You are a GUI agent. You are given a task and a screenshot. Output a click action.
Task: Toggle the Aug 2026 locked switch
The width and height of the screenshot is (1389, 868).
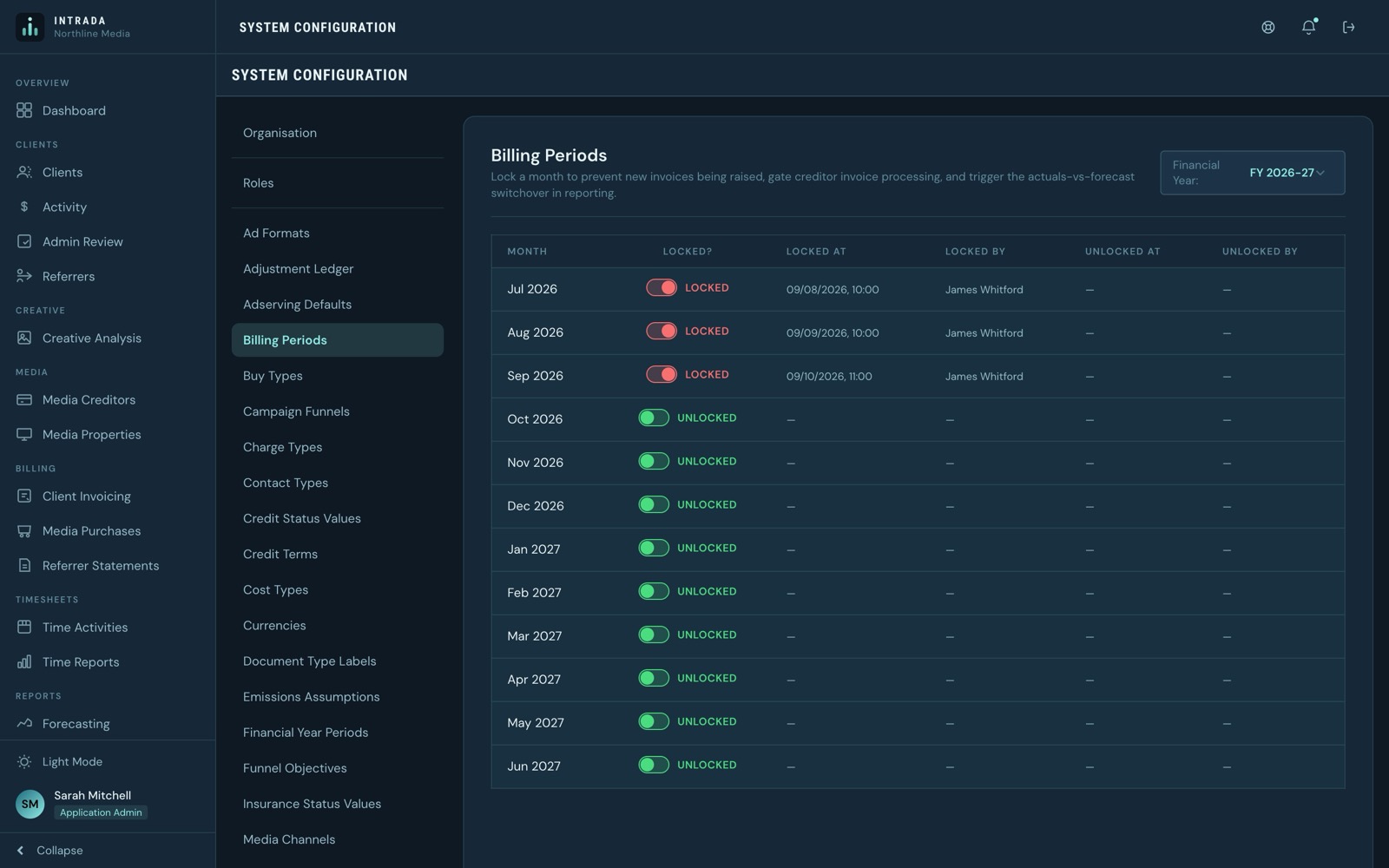coord(662,331)
